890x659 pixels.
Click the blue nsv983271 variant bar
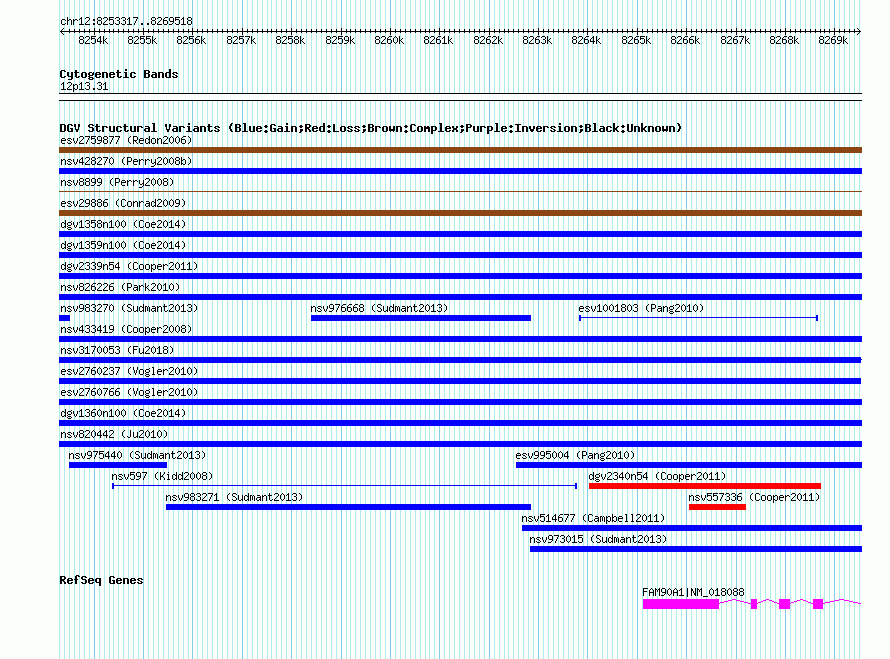coord(348,507)
